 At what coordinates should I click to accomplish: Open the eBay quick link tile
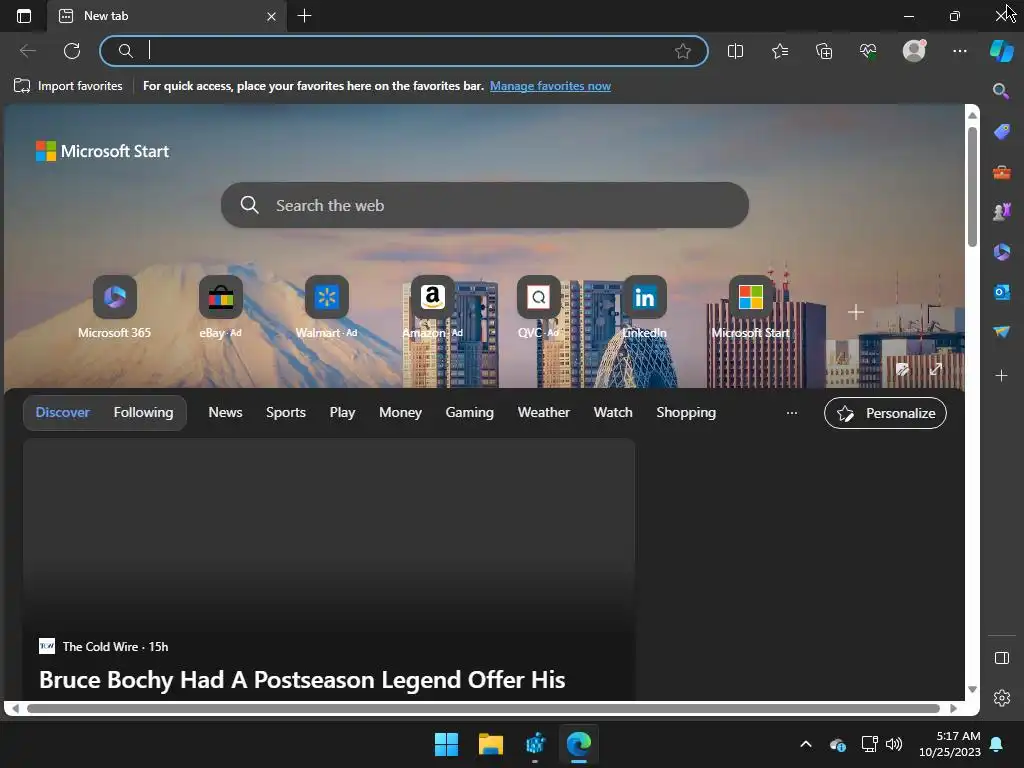tap(221, 307)
